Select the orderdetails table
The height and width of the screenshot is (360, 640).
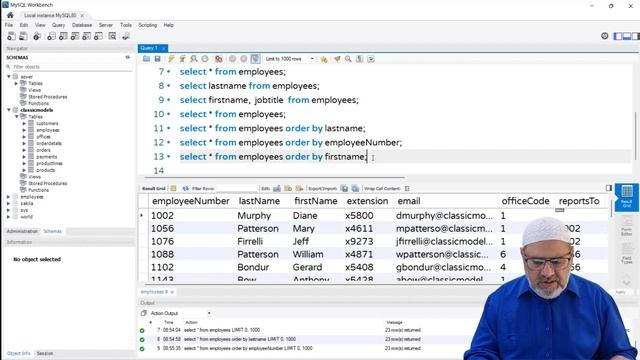49,143
